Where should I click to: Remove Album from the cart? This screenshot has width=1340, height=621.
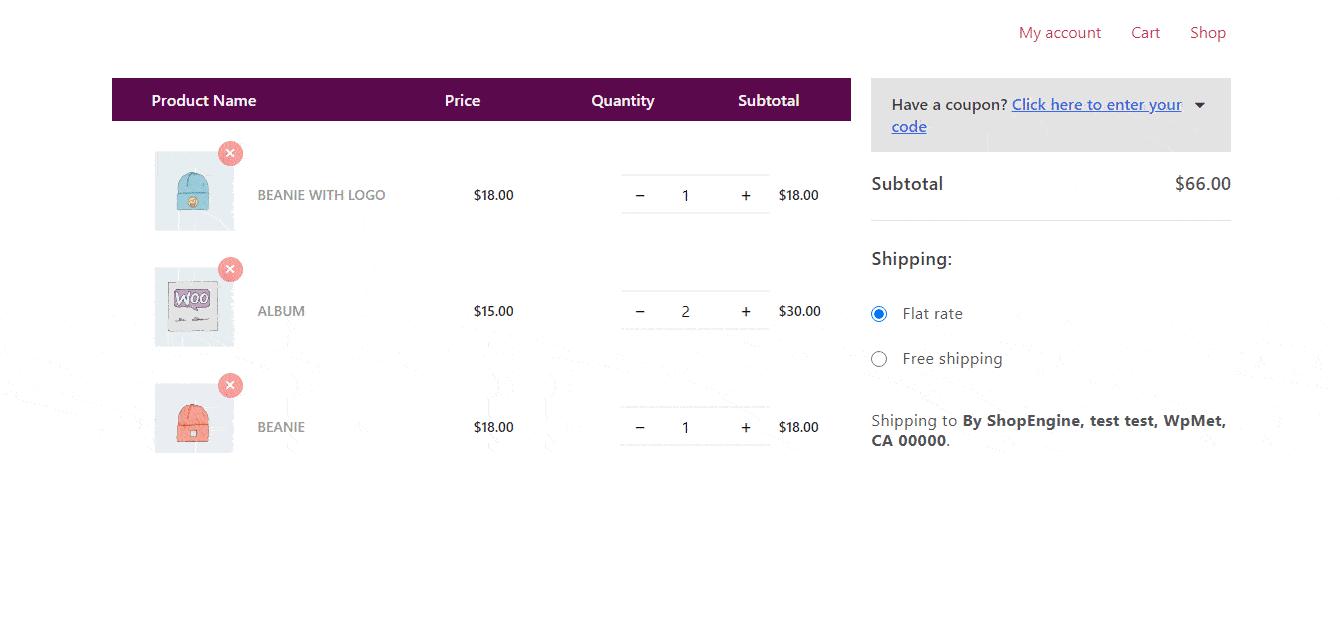point(231,269)
